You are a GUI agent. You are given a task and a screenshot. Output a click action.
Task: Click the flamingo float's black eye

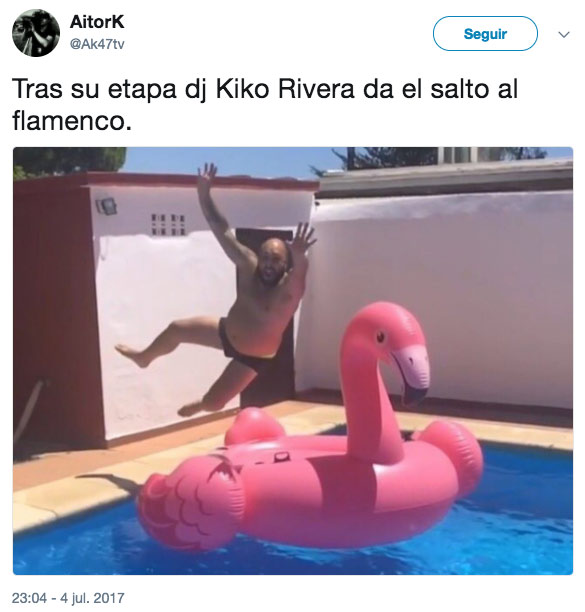(x=380, y=336)
